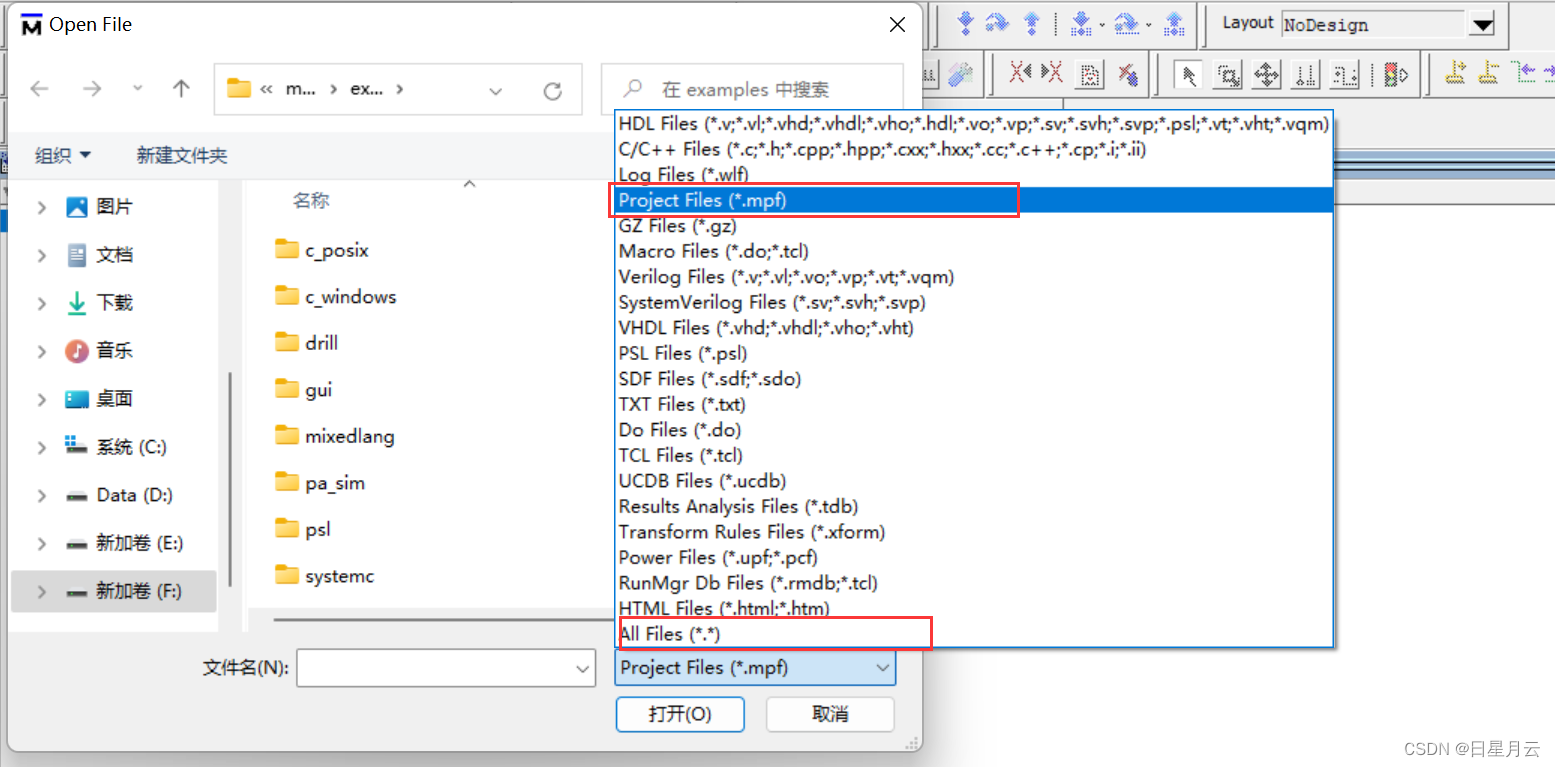This screenshot has width=1555, height=767.
Task: Expand the 系统 (C:) drive node
Action: pos(42,447)
